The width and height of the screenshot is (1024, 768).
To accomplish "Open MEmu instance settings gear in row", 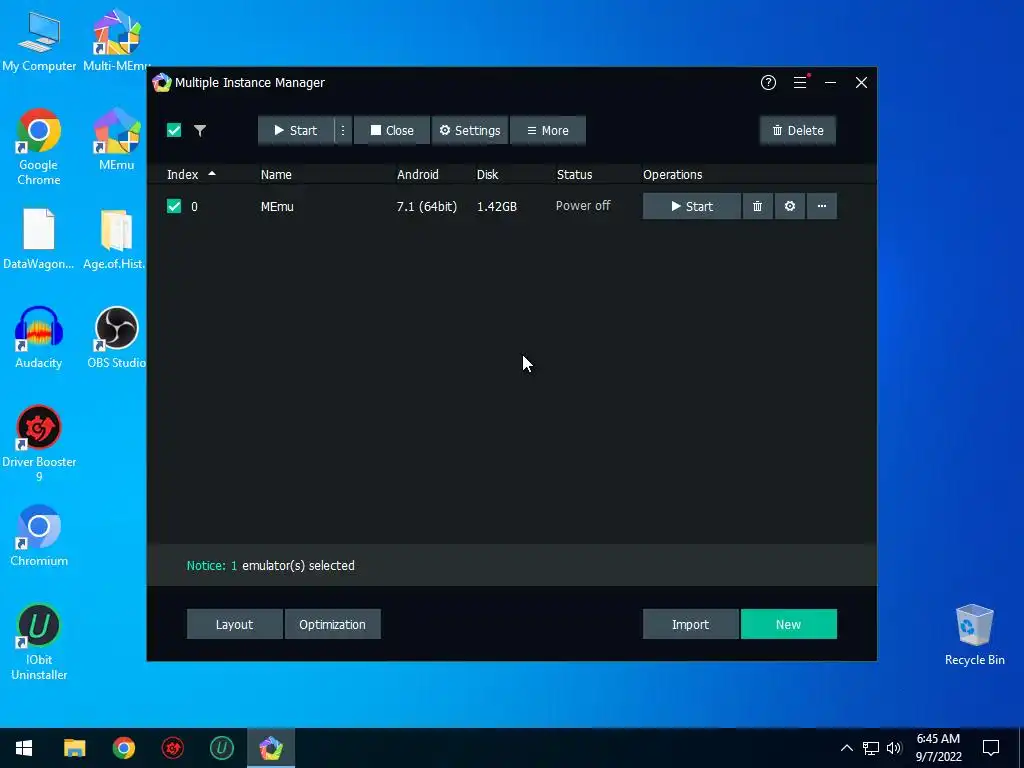I will click(x=790, y=206).
